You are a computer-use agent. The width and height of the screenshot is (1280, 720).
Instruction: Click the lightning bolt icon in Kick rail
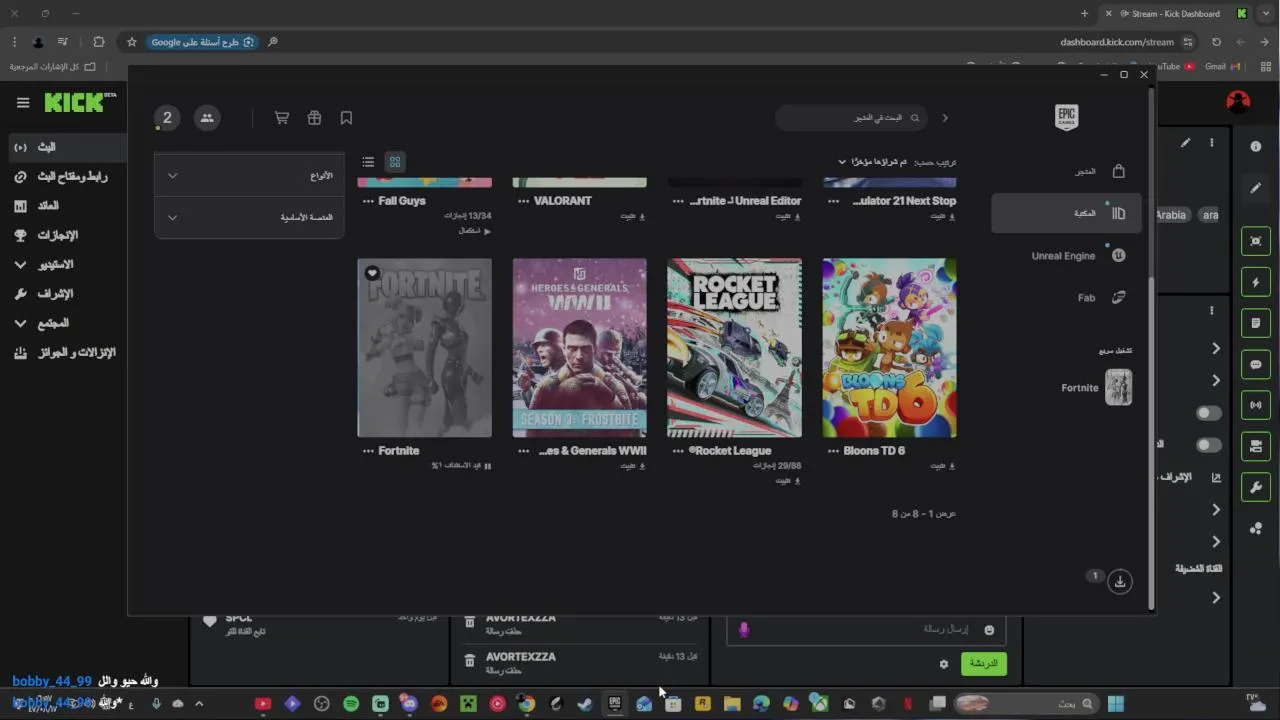1256,283
